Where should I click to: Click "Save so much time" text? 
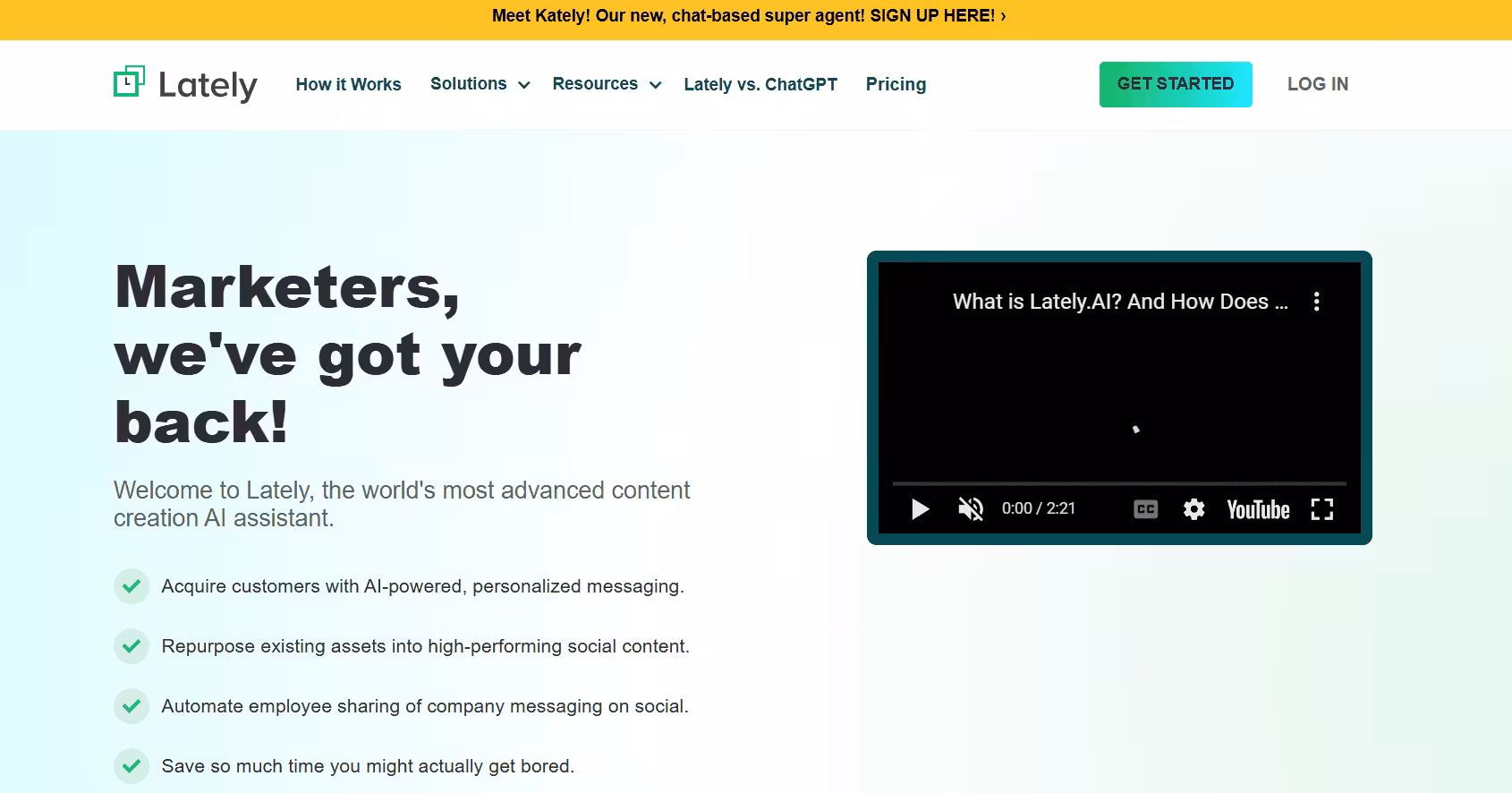(x=368, y=766)
